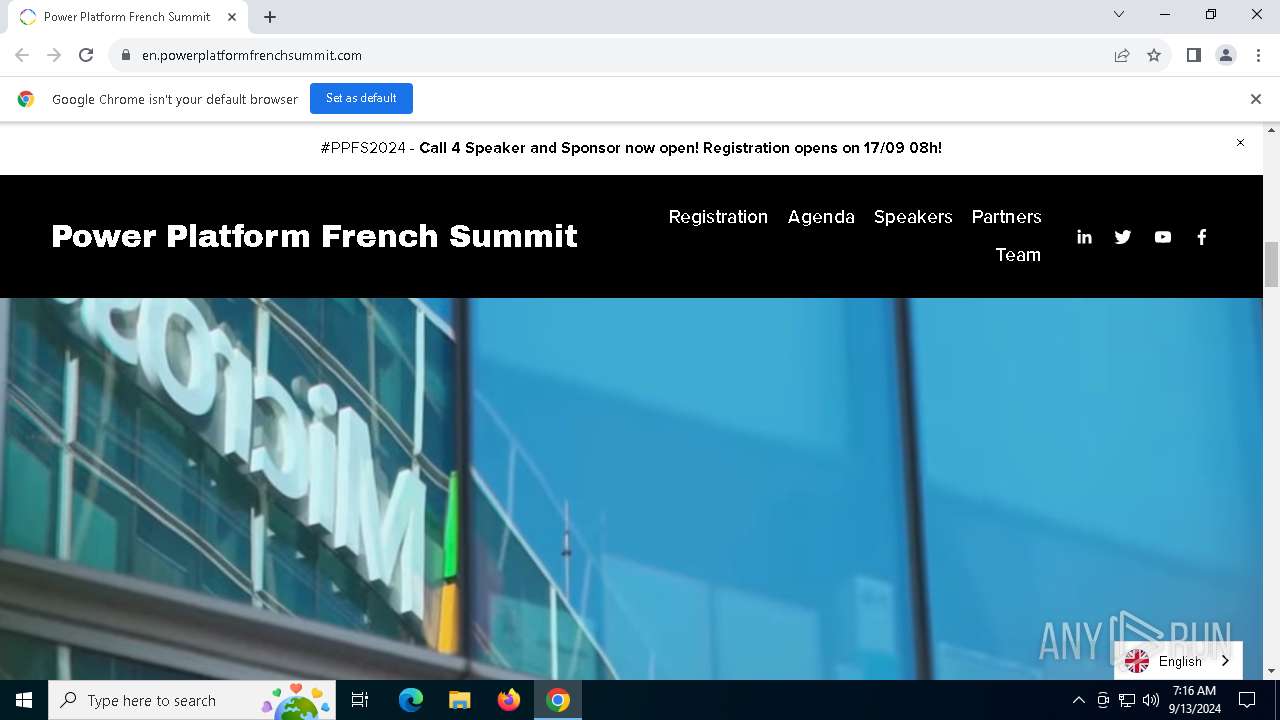Open a new tab with the plus button

(x=270, y=17)
